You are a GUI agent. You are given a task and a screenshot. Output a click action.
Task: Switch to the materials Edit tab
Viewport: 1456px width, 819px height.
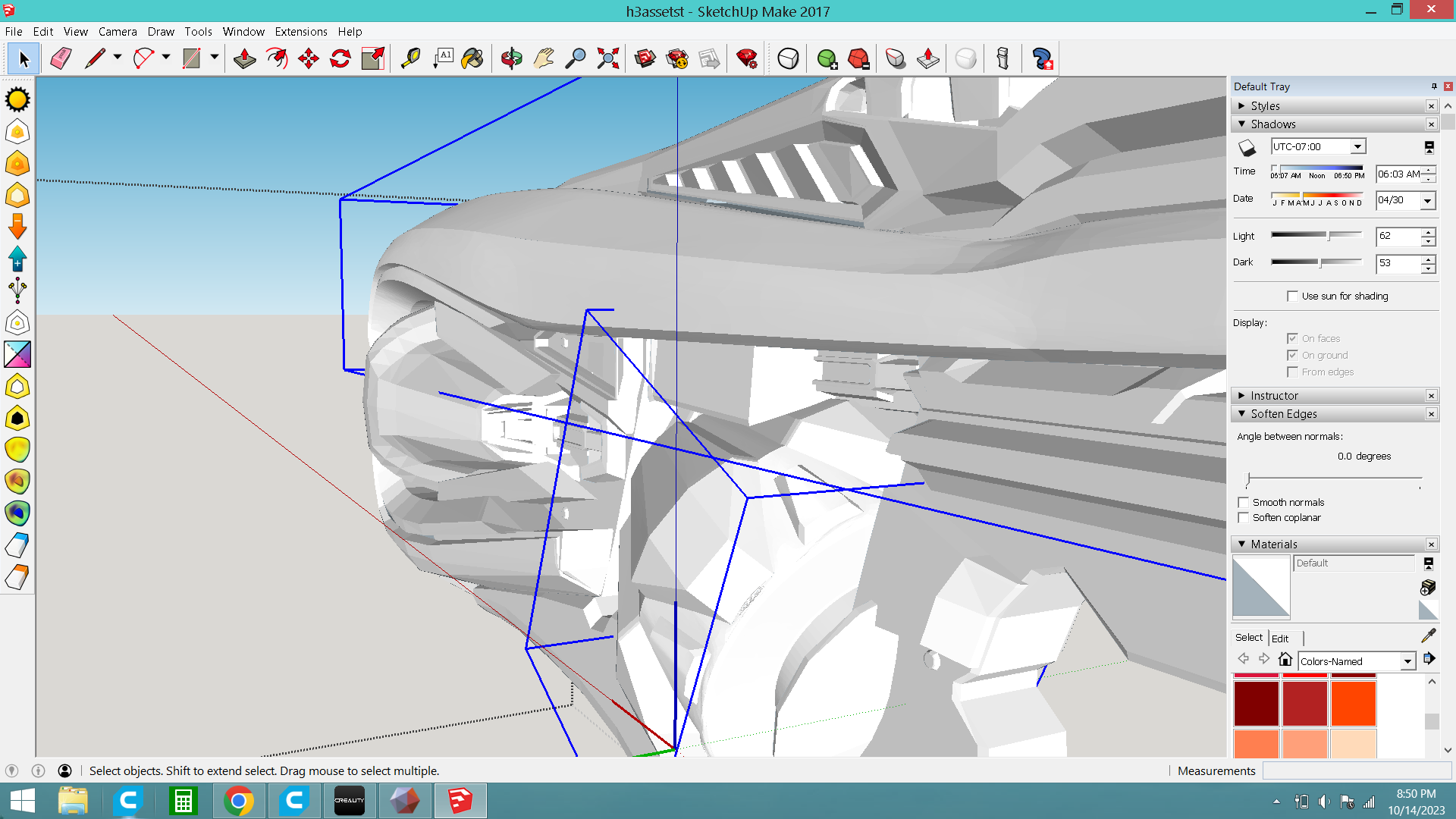(x=1280, y=639)
